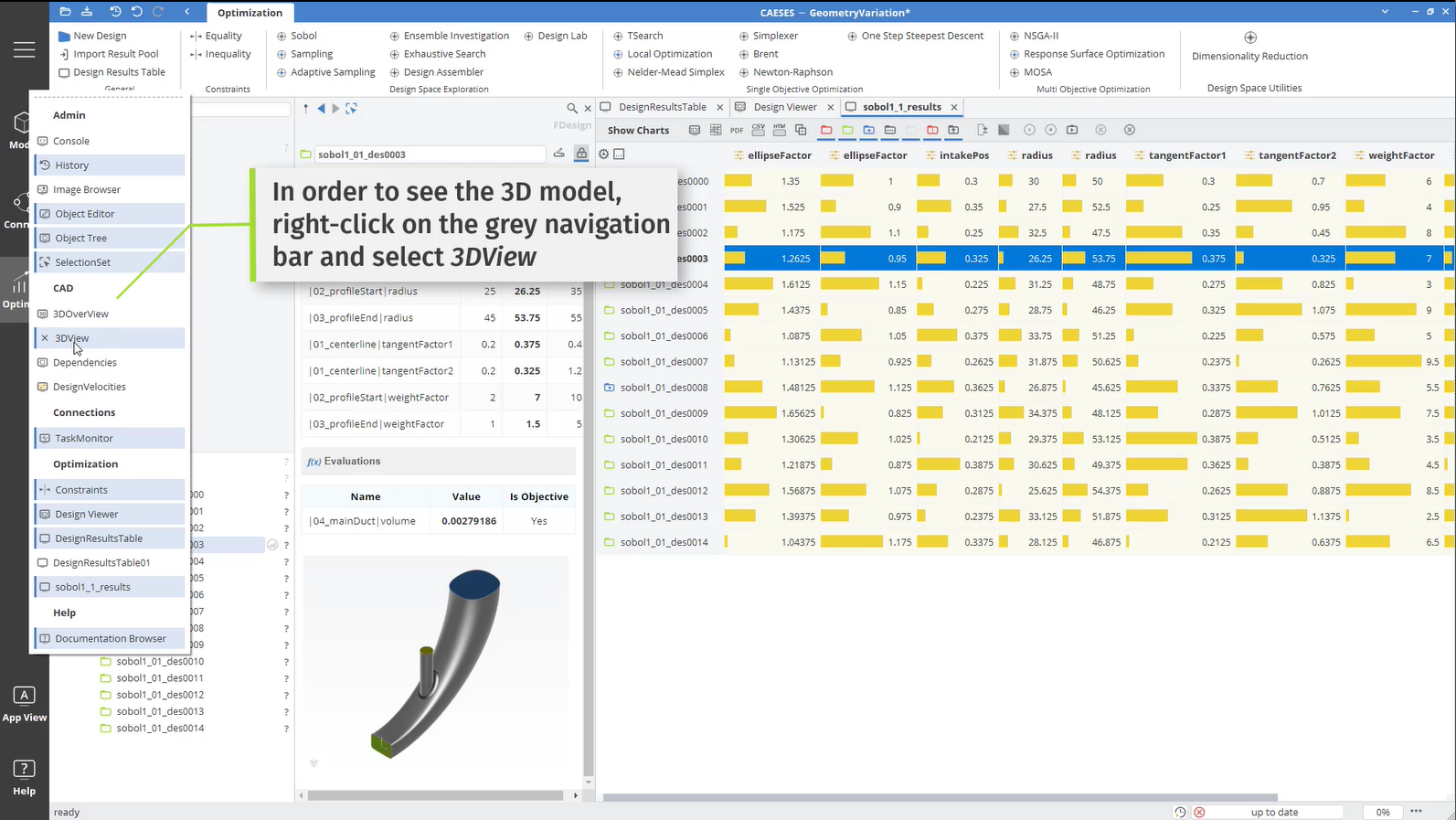Toggle the History window entry

click(x=71, y=165)
